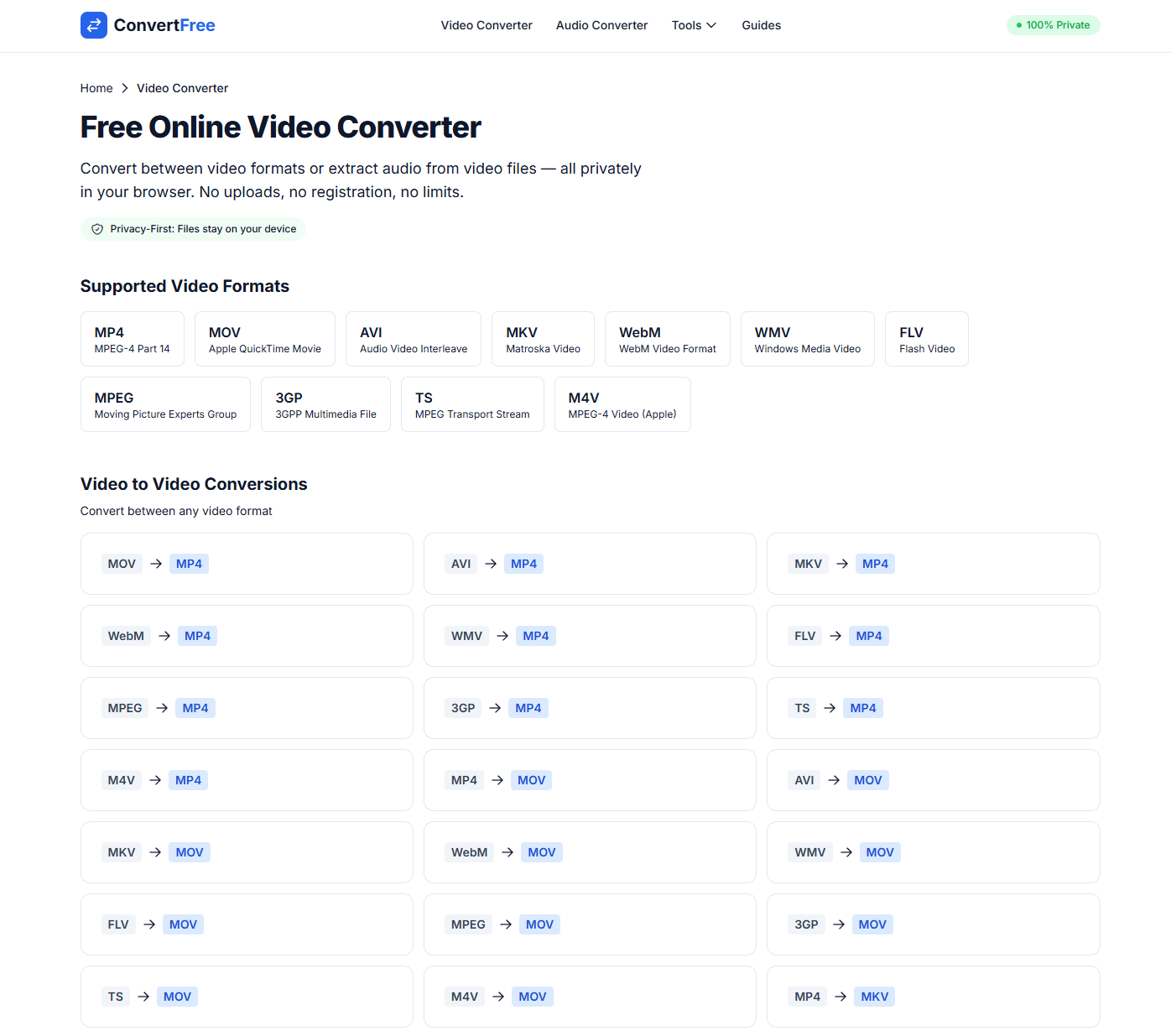Click the shield icon in the privacy badge

tap(96, 228)
